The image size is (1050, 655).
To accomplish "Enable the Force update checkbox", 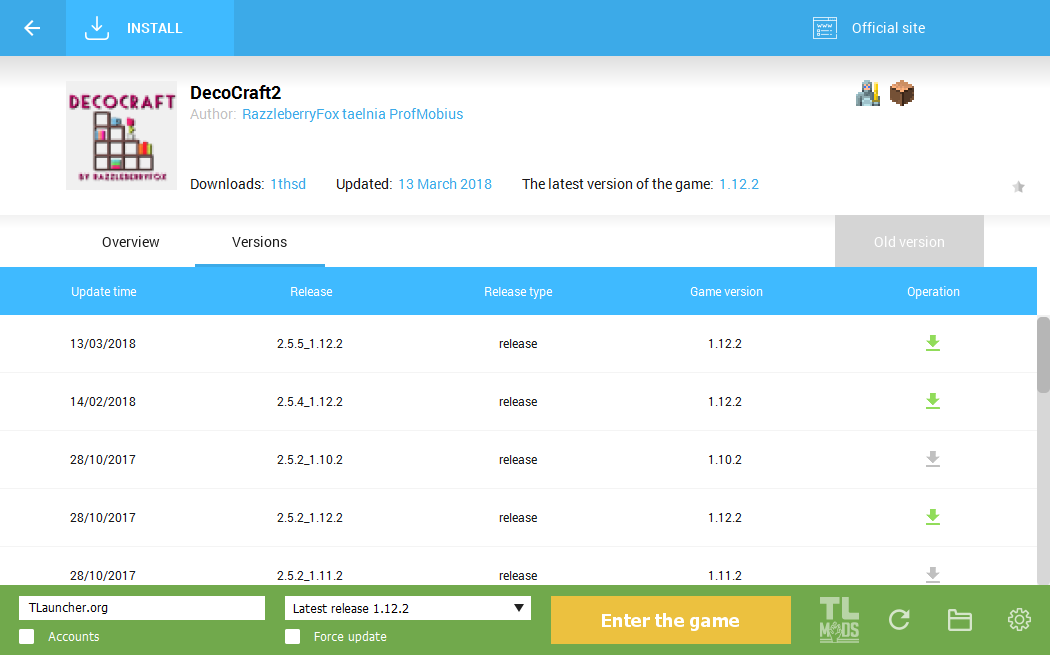I will tap(293, 636).
